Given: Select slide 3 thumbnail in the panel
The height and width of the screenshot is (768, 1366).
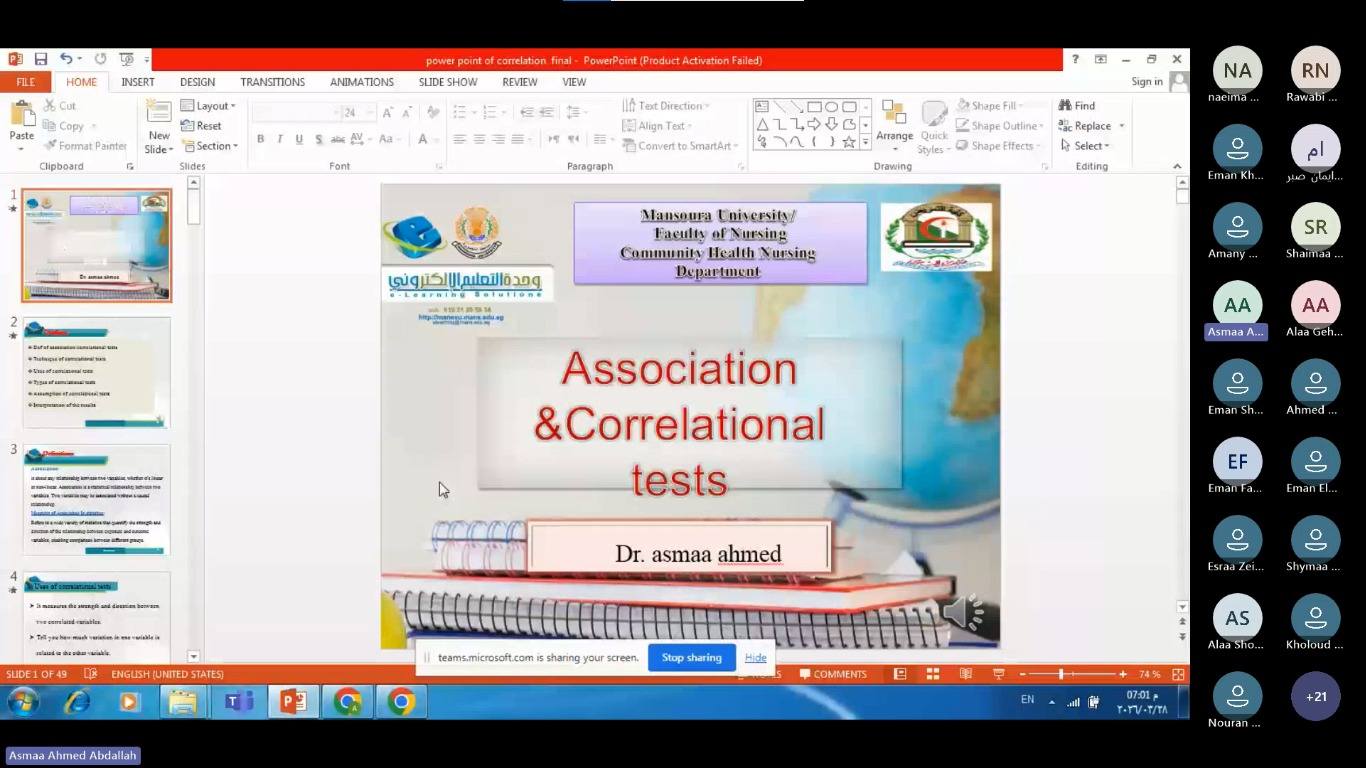Looking at the screenshot, I should (x=97, y=499).
